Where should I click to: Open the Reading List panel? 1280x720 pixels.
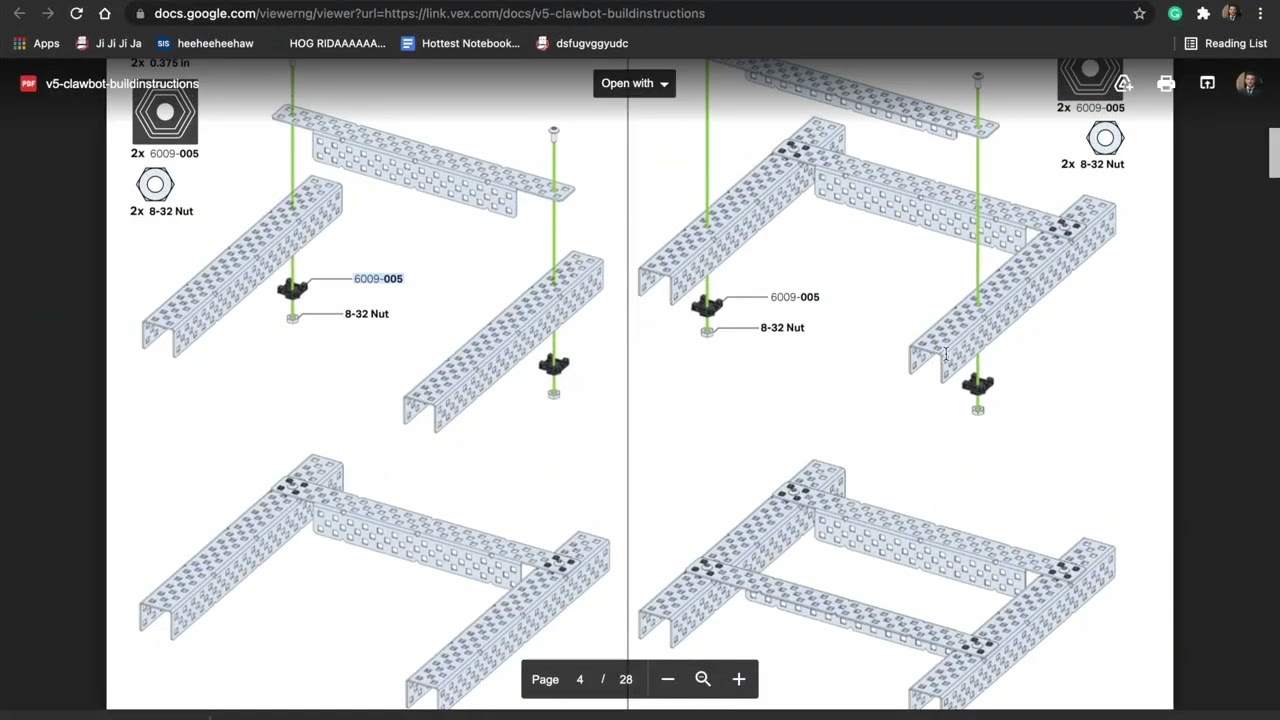[1225, 43]
